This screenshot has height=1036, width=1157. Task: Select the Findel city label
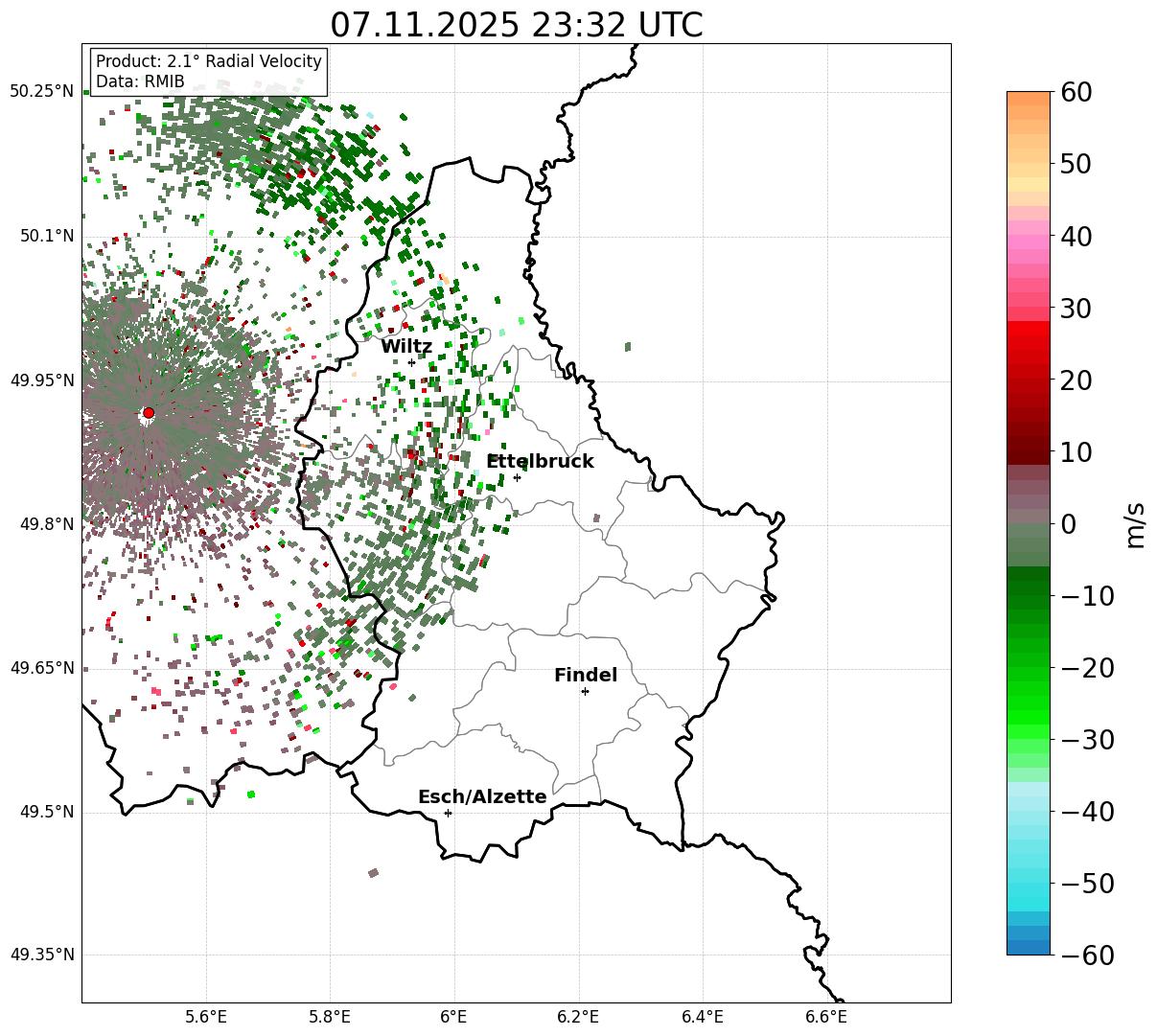tap(586, 676)
